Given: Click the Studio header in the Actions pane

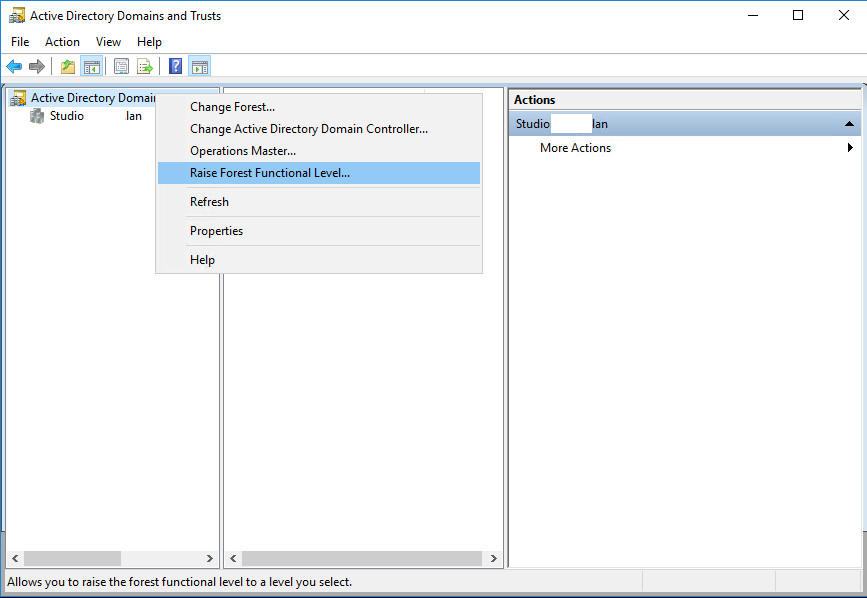Looking at the screenshot, I should click(x=685, y=124).
